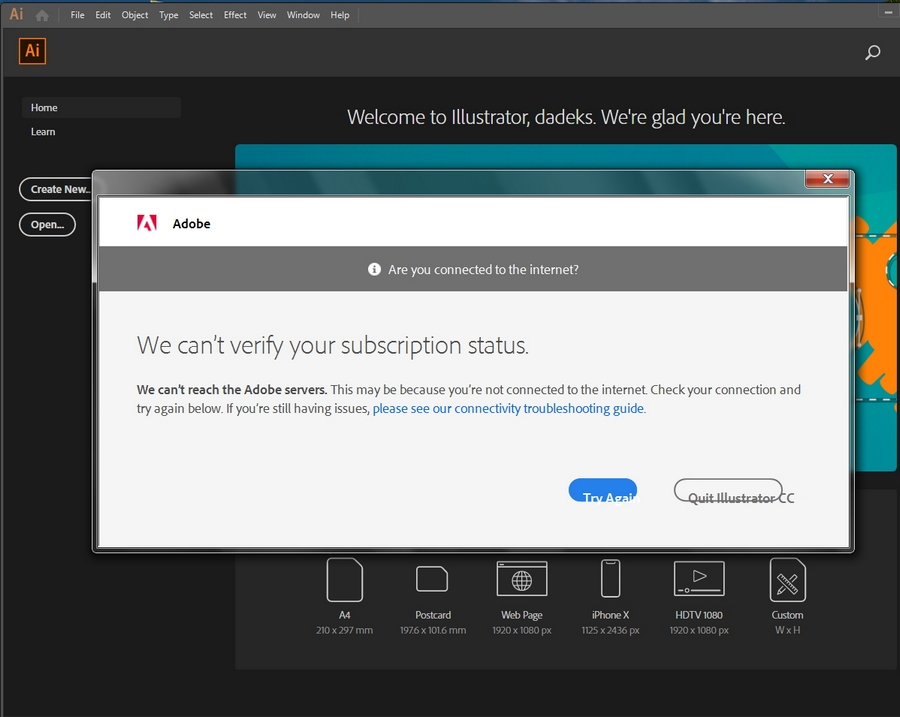Click the 'Are you connected to the internet?' banner text

click(x=483, y=269)
